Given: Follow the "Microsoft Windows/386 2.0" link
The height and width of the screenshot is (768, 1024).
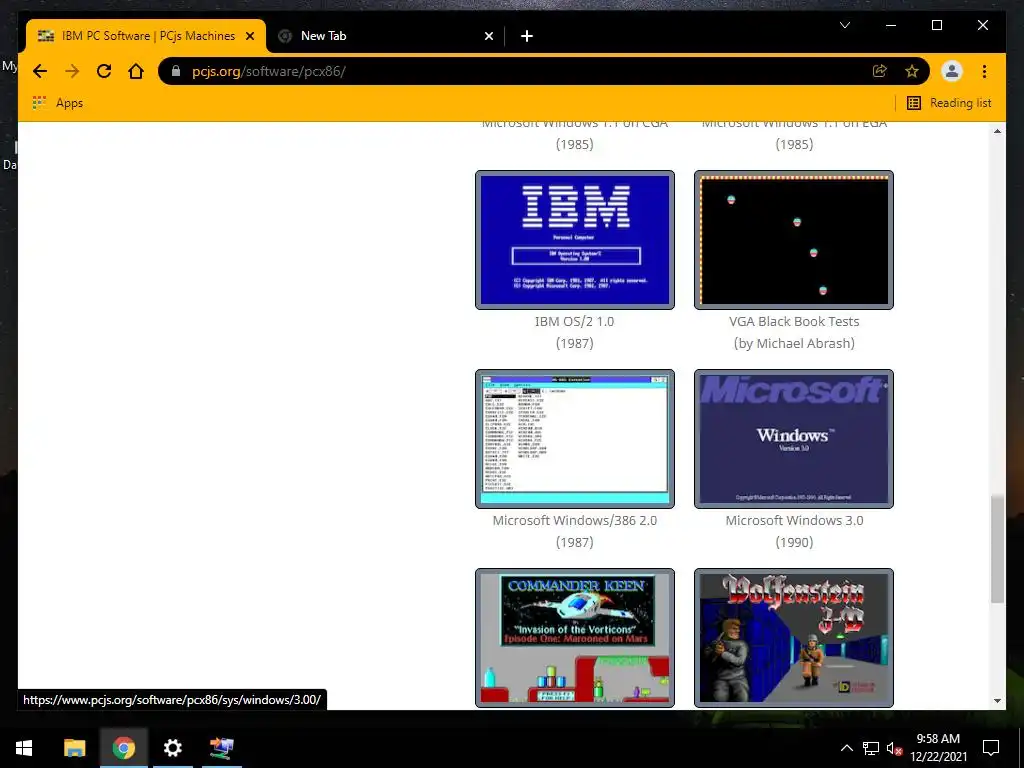Looking at the screenshot, I should click(575, 520).
